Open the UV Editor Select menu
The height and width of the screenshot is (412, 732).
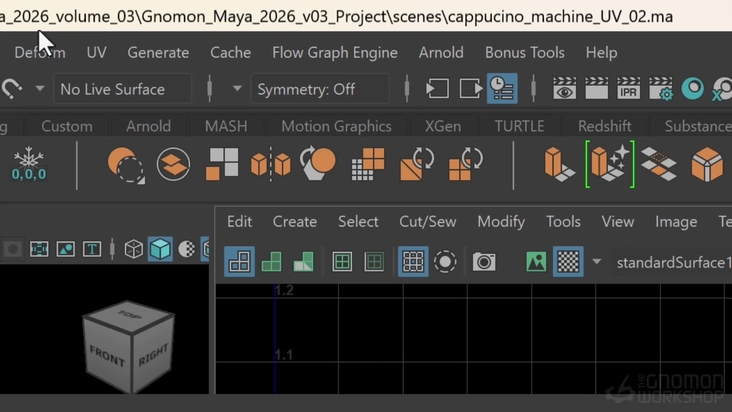click(x=358, y=222)
